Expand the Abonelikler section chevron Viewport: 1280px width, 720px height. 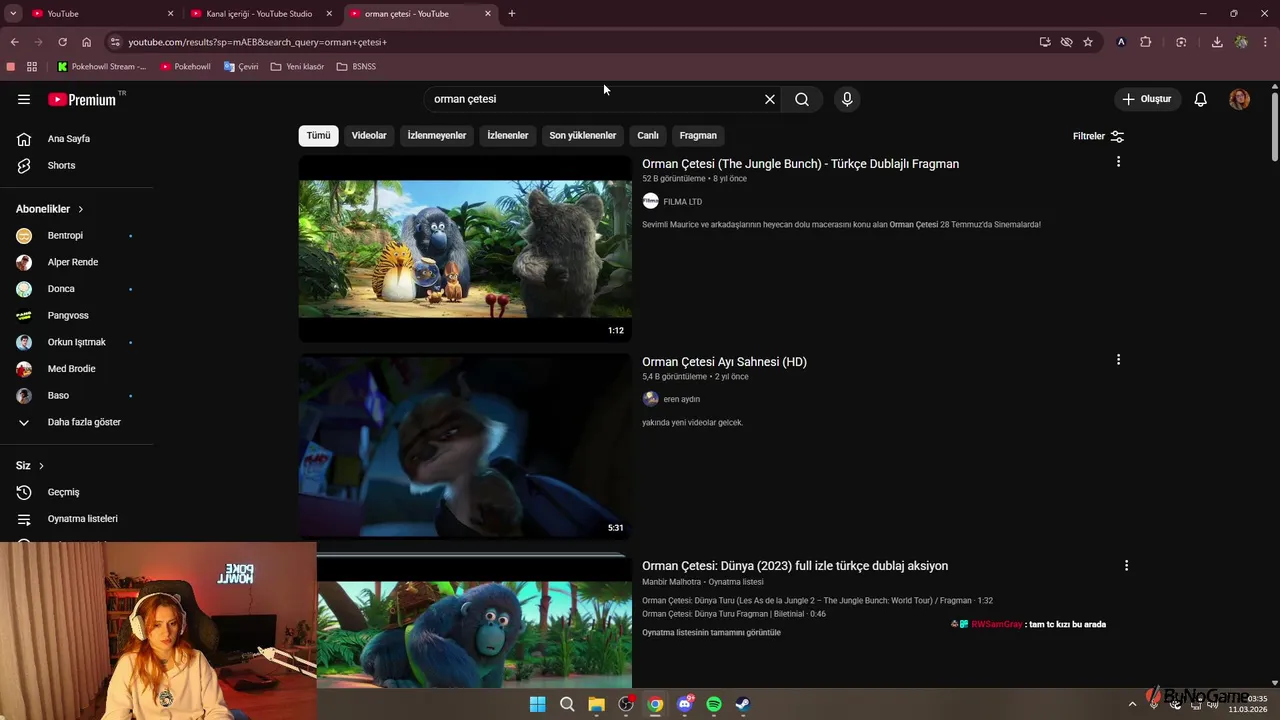pyautogui.click(x=80, y=209)
